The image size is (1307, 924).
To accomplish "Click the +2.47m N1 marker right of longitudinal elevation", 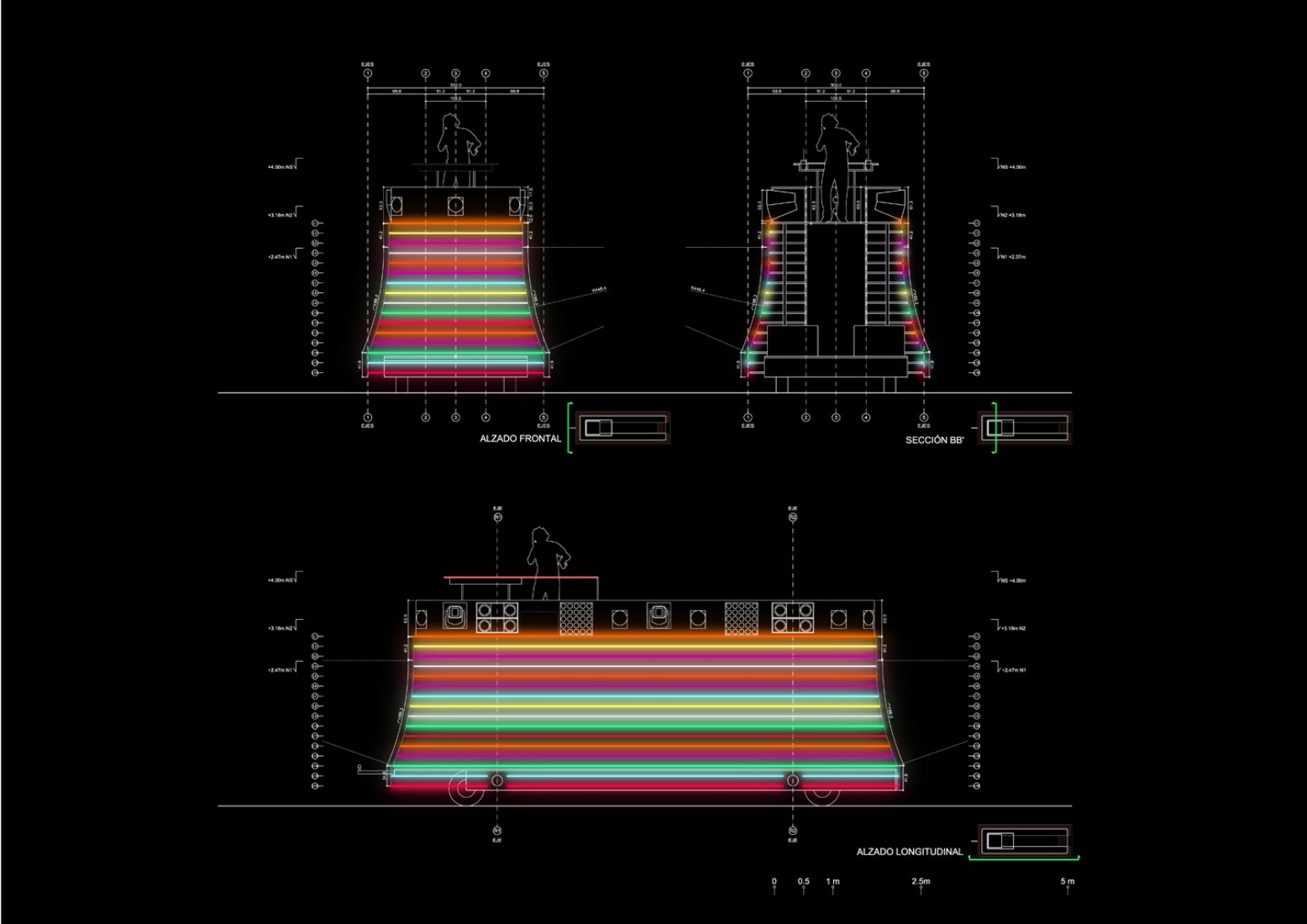I will [x=1009, y=669].
